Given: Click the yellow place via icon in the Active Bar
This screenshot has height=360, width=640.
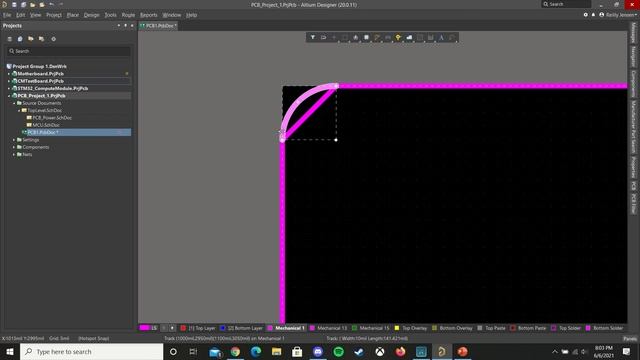Looking at the screenshot, I should point(398,38).
